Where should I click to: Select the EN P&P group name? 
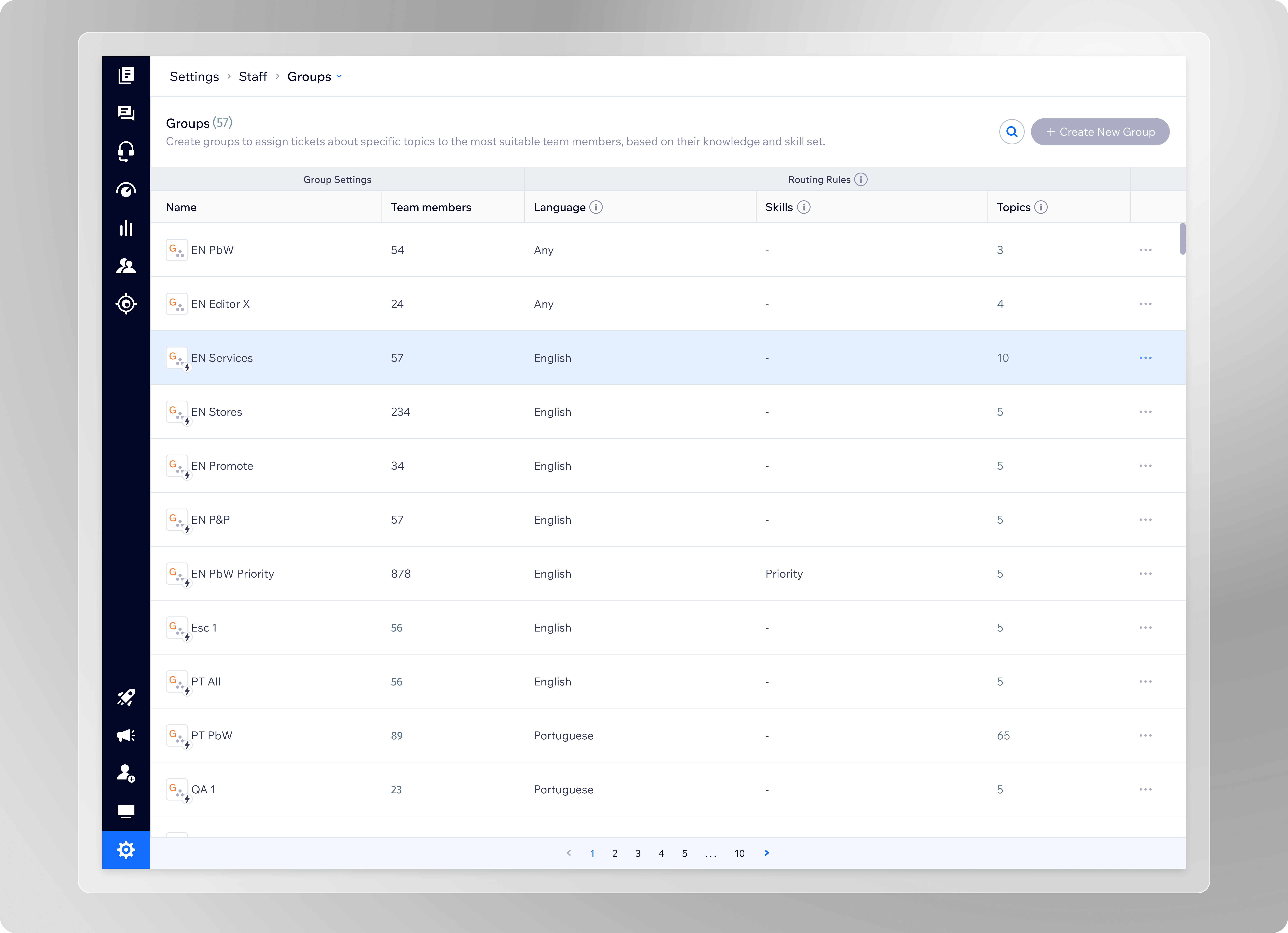pos(211,520)
